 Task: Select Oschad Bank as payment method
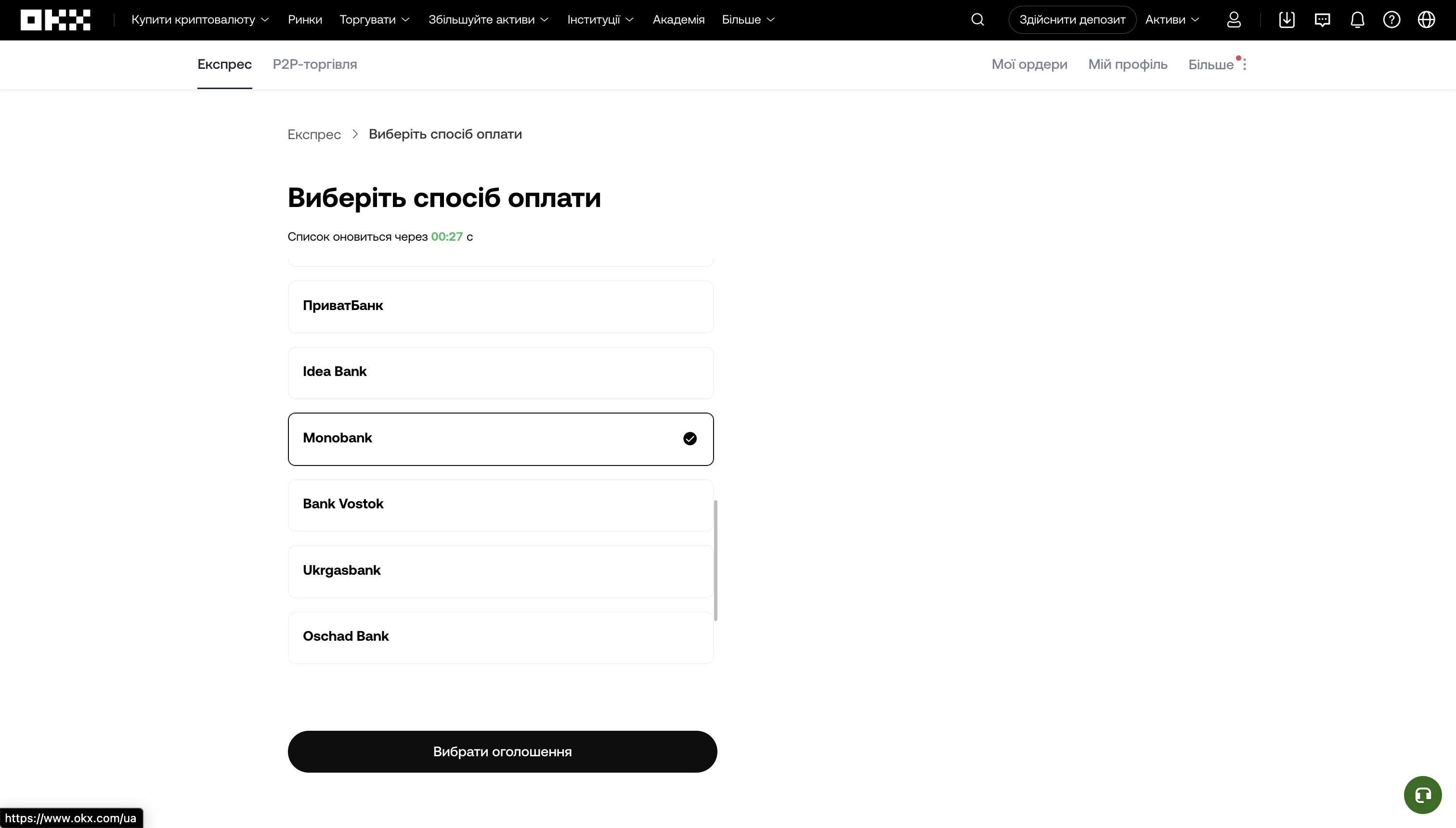click(501, 637)
